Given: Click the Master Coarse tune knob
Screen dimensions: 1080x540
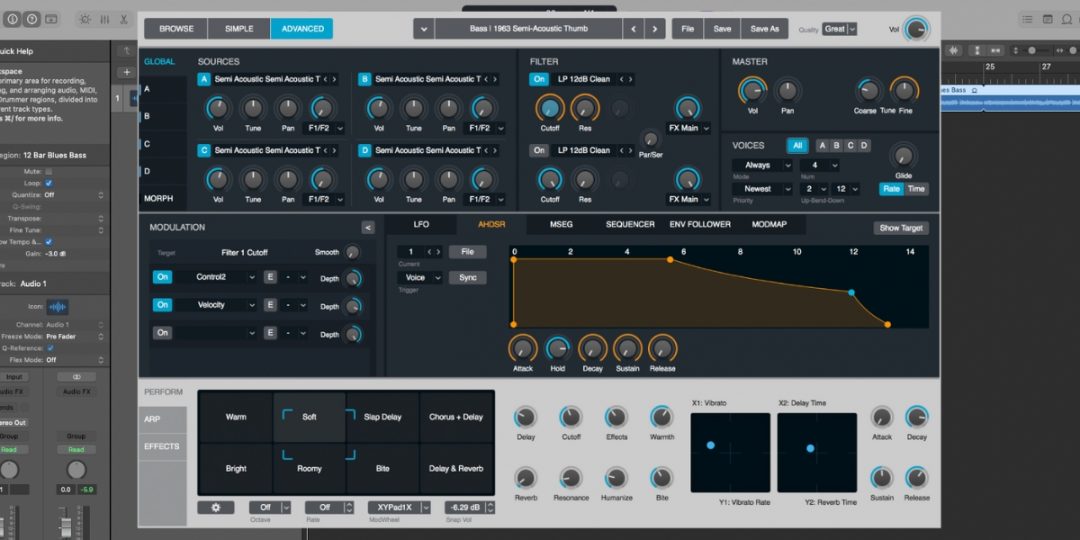Looking at the screenshot, I should click(869, 91).
